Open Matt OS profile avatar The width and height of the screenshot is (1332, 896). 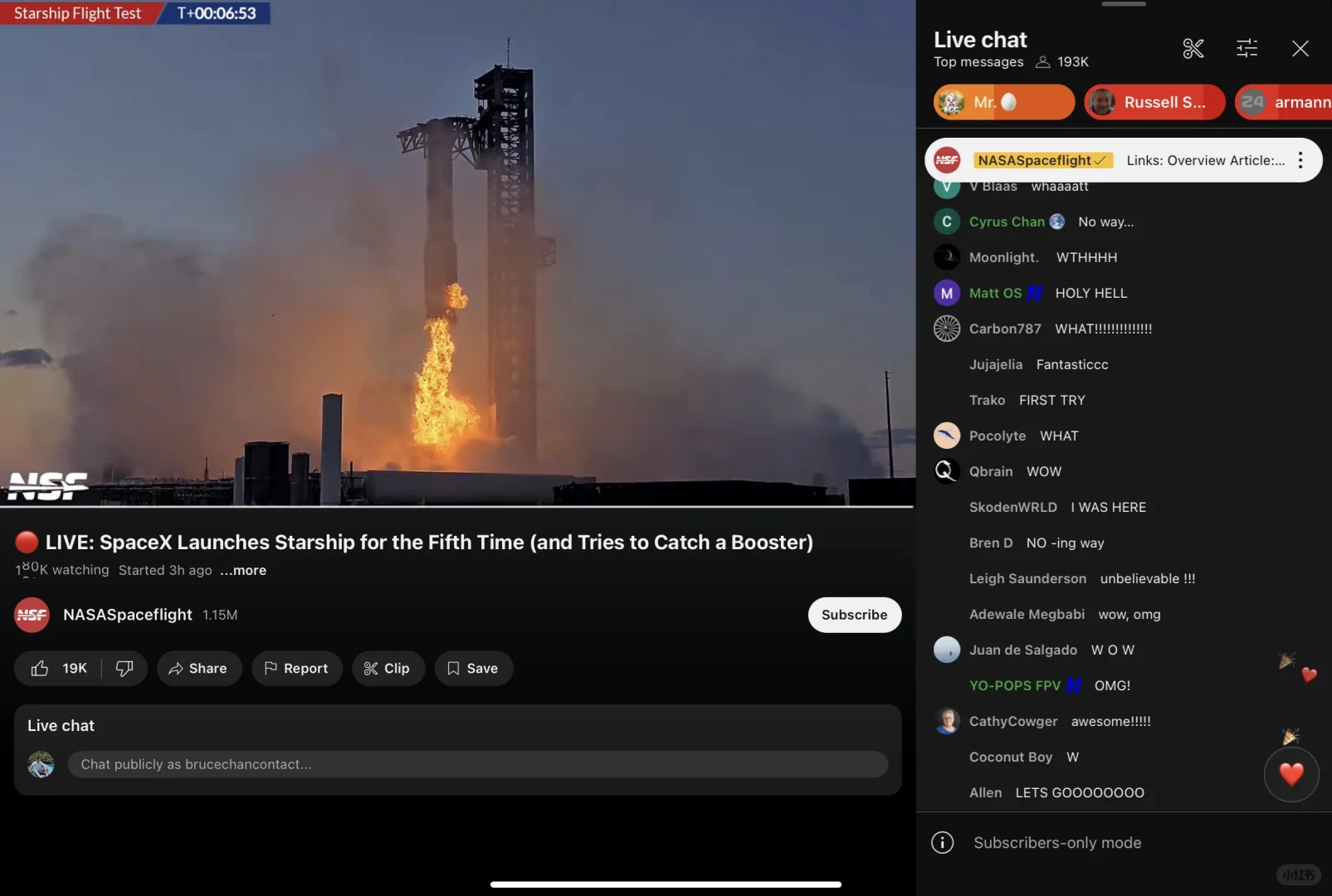pos(947,293)
